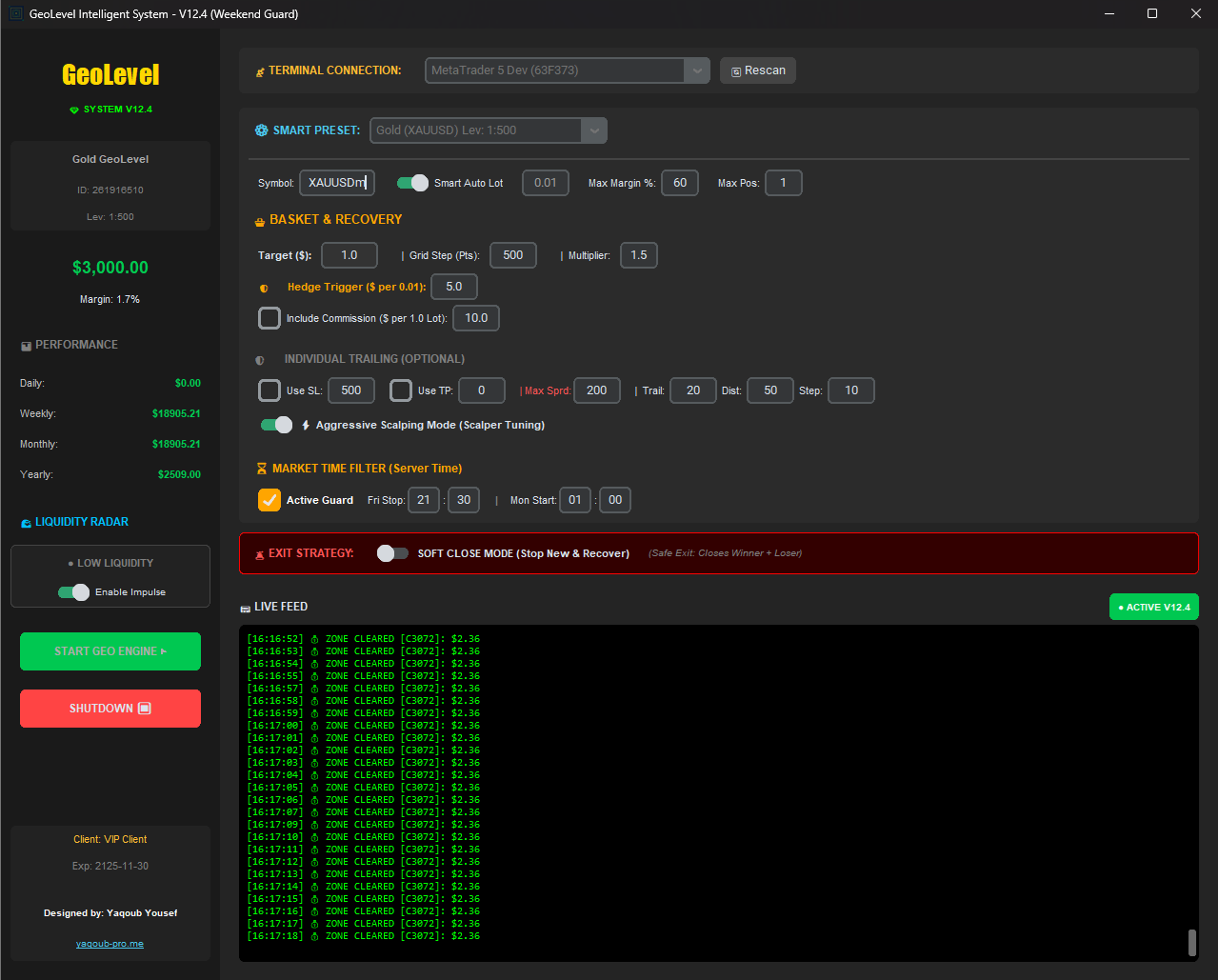Disable the Smart Auto Lot toggle
The height and width of the screenshot is (980, 1218).
tap(411, 183)
